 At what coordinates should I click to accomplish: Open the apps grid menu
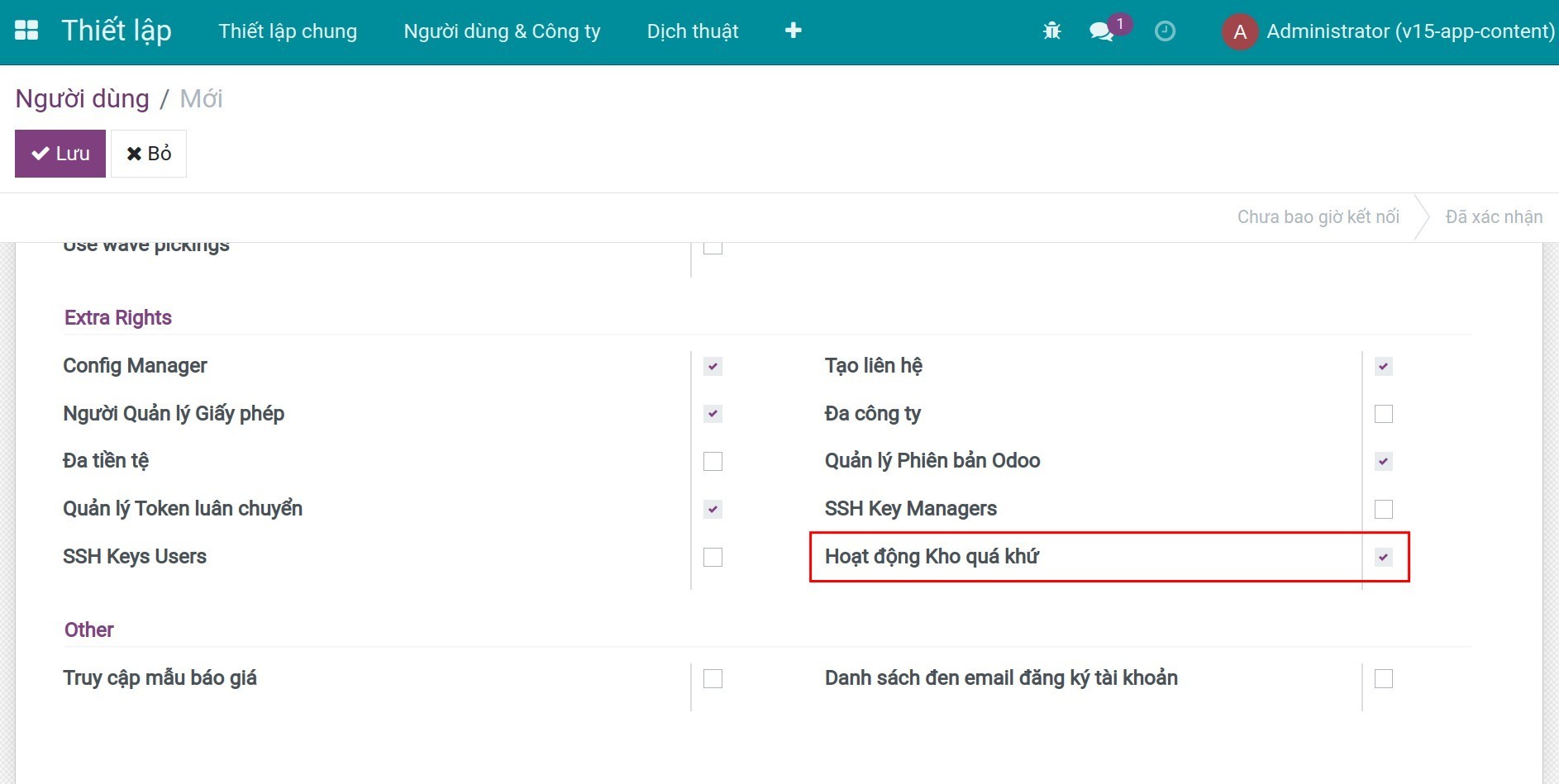pos(27,30)
